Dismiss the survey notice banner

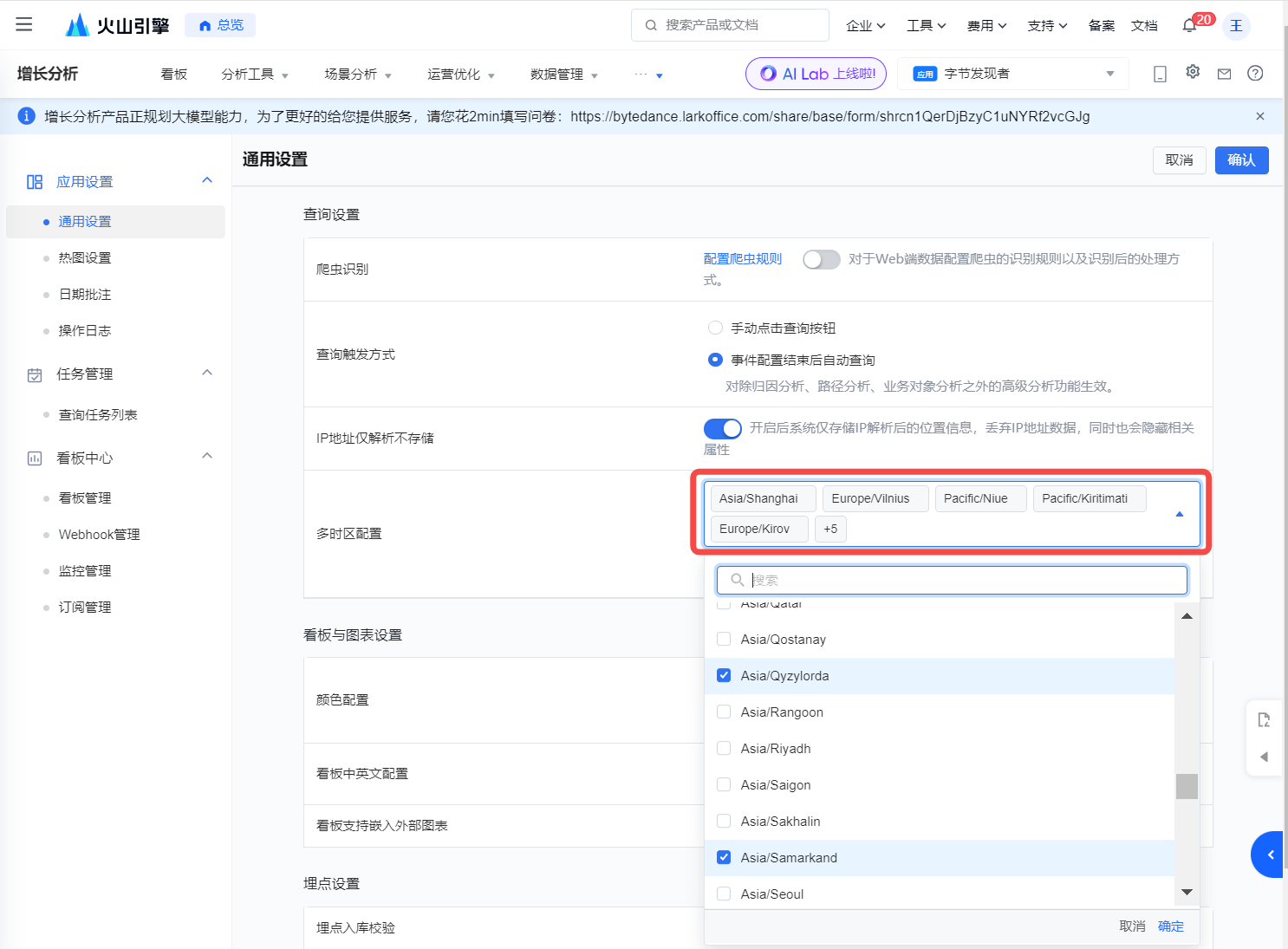(1260, 116)
